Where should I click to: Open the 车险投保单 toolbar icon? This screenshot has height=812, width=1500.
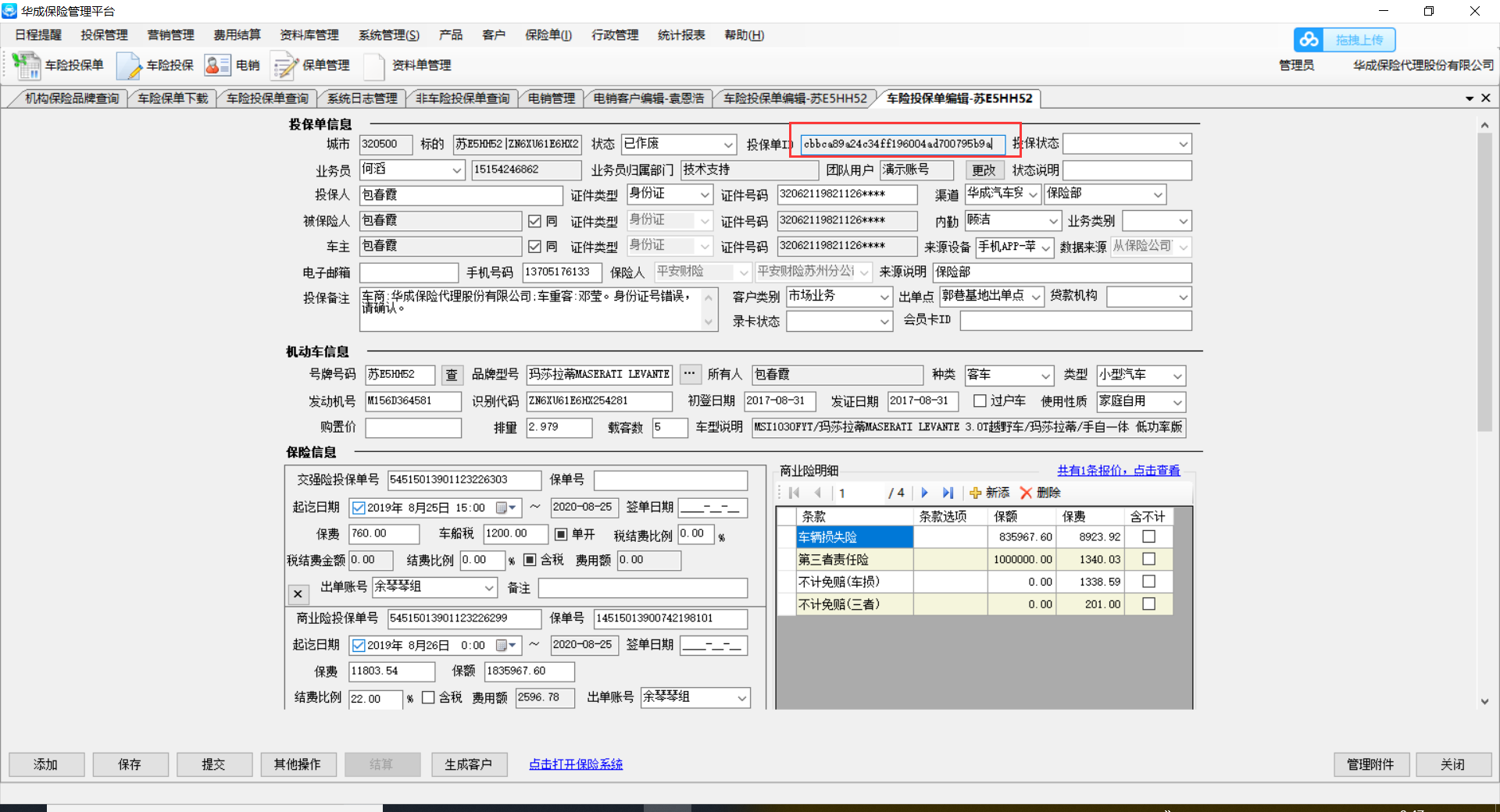tap(27, 66)
